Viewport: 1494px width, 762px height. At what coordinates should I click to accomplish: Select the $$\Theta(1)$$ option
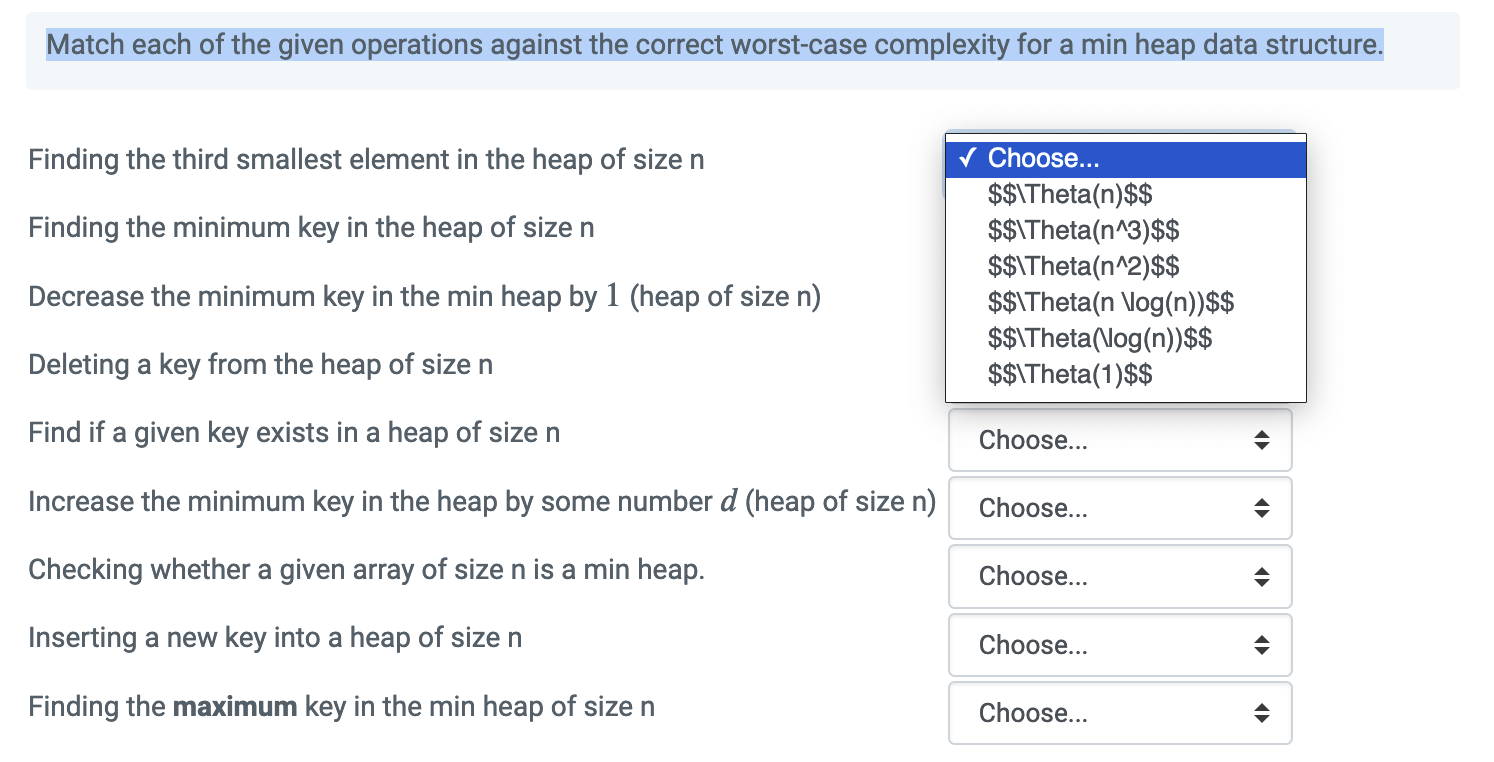tap(1069, 374)
